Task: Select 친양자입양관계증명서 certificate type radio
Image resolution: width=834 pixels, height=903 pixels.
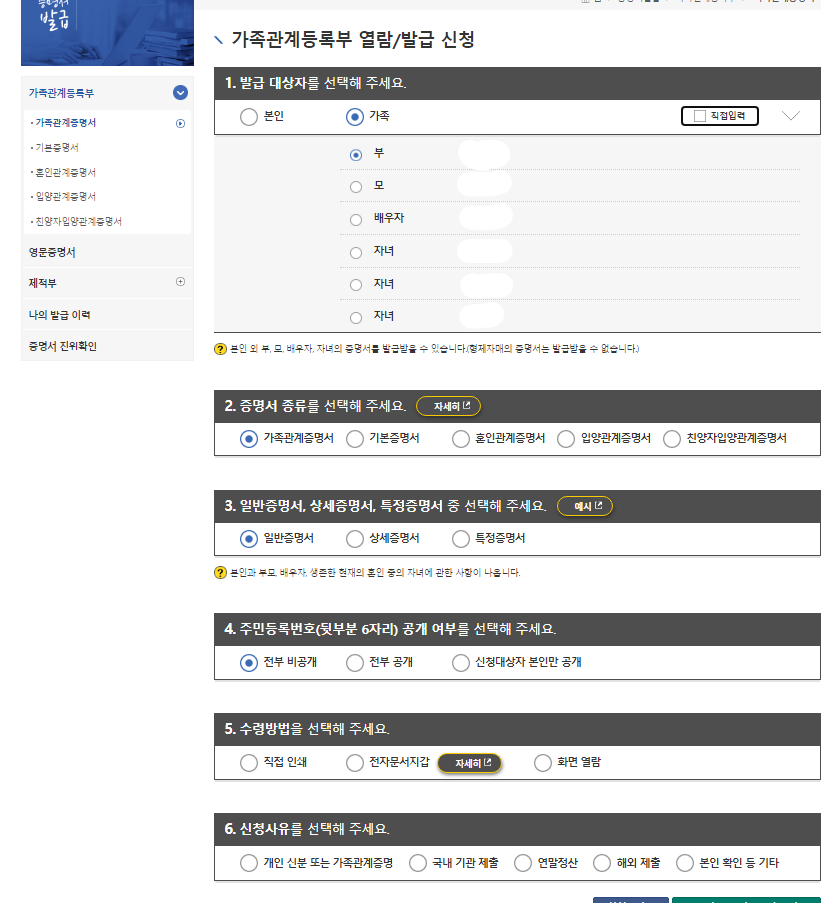Action: coord(672,439)
